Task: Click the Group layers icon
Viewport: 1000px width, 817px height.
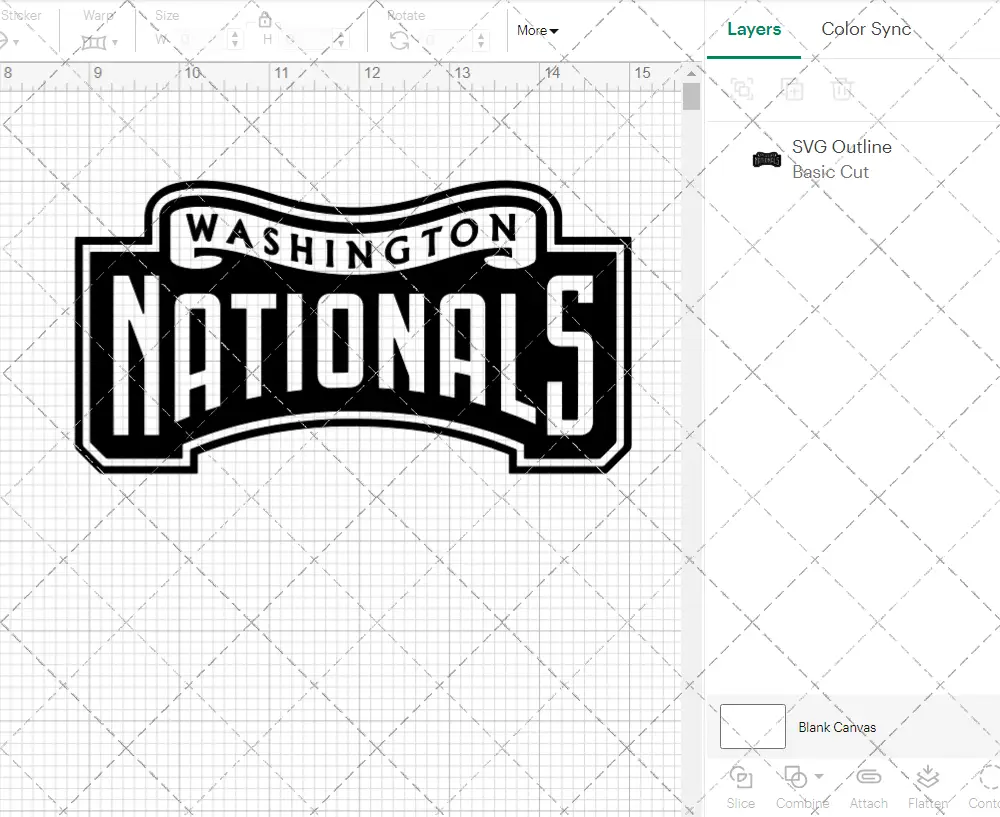Action: pyautogui.click(x=742, y=89)
